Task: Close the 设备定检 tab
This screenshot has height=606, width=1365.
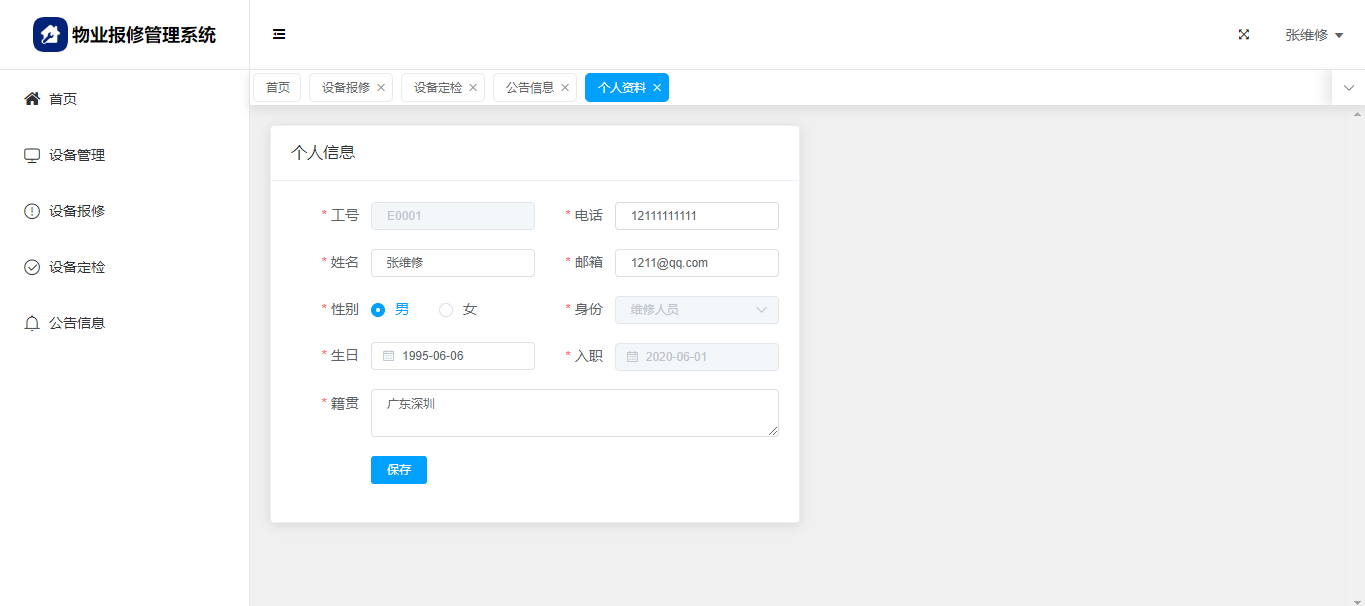Action: tap(473, 88)
